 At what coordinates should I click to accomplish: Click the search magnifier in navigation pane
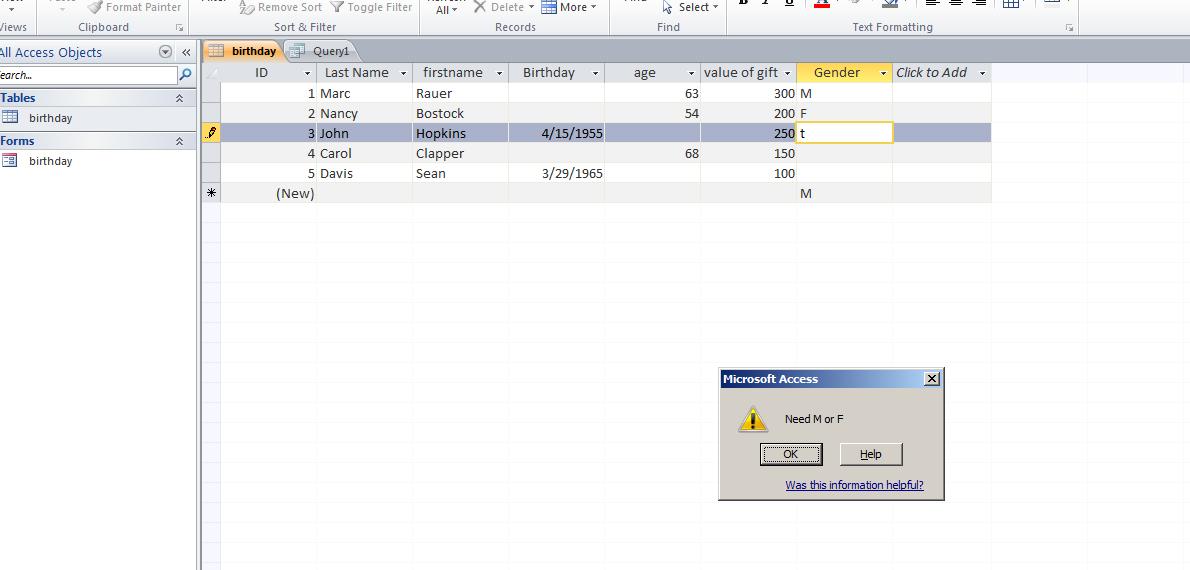click(185, 75)
